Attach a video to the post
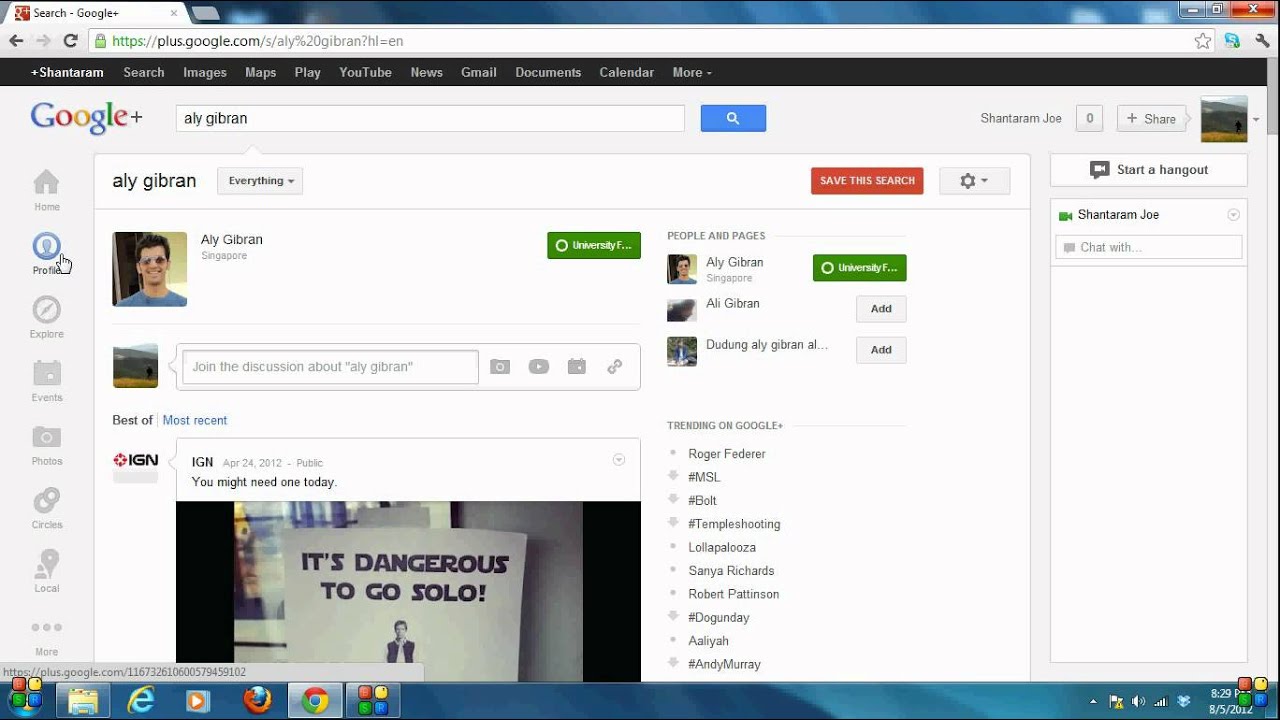Image resolution: width=1280 pixels, height=720 pixels. point(539,367)
